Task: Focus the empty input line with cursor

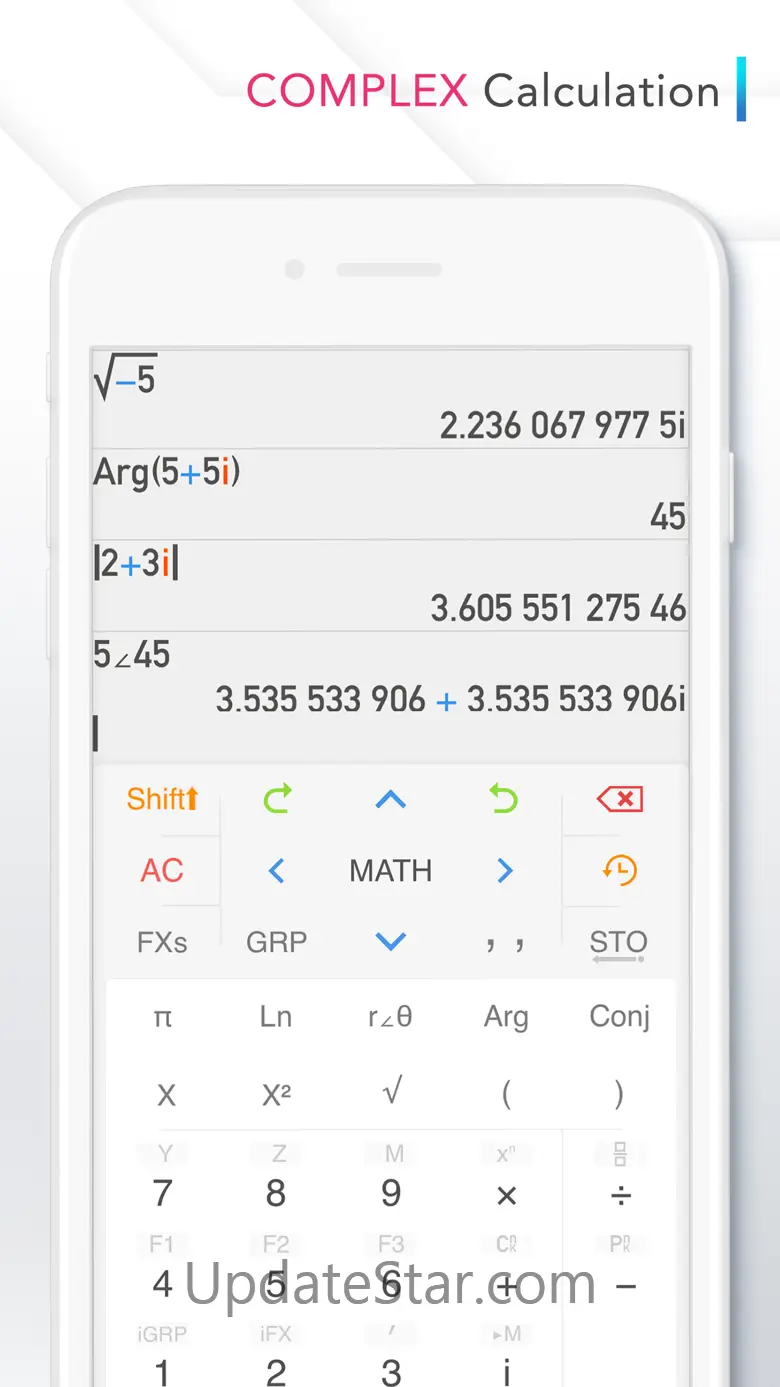Action: [x=390, y=736]
